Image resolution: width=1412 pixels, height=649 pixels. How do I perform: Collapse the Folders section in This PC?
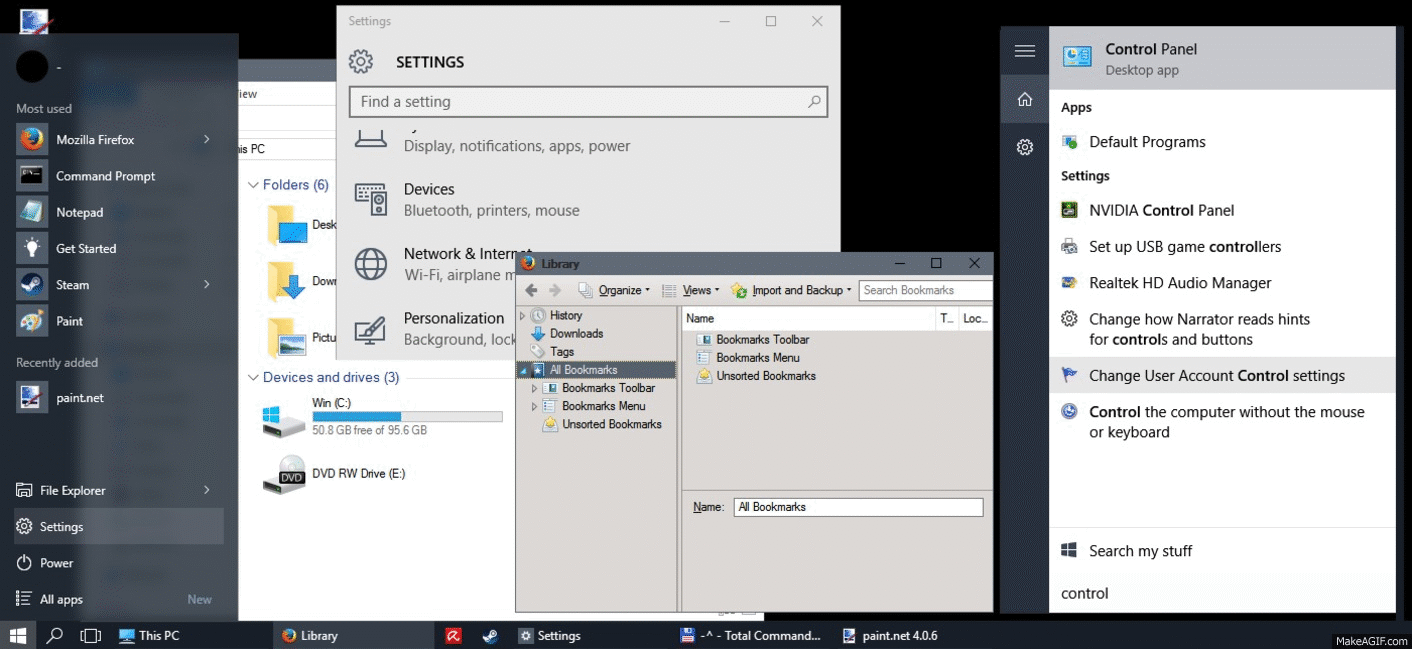tap(254, 185)
